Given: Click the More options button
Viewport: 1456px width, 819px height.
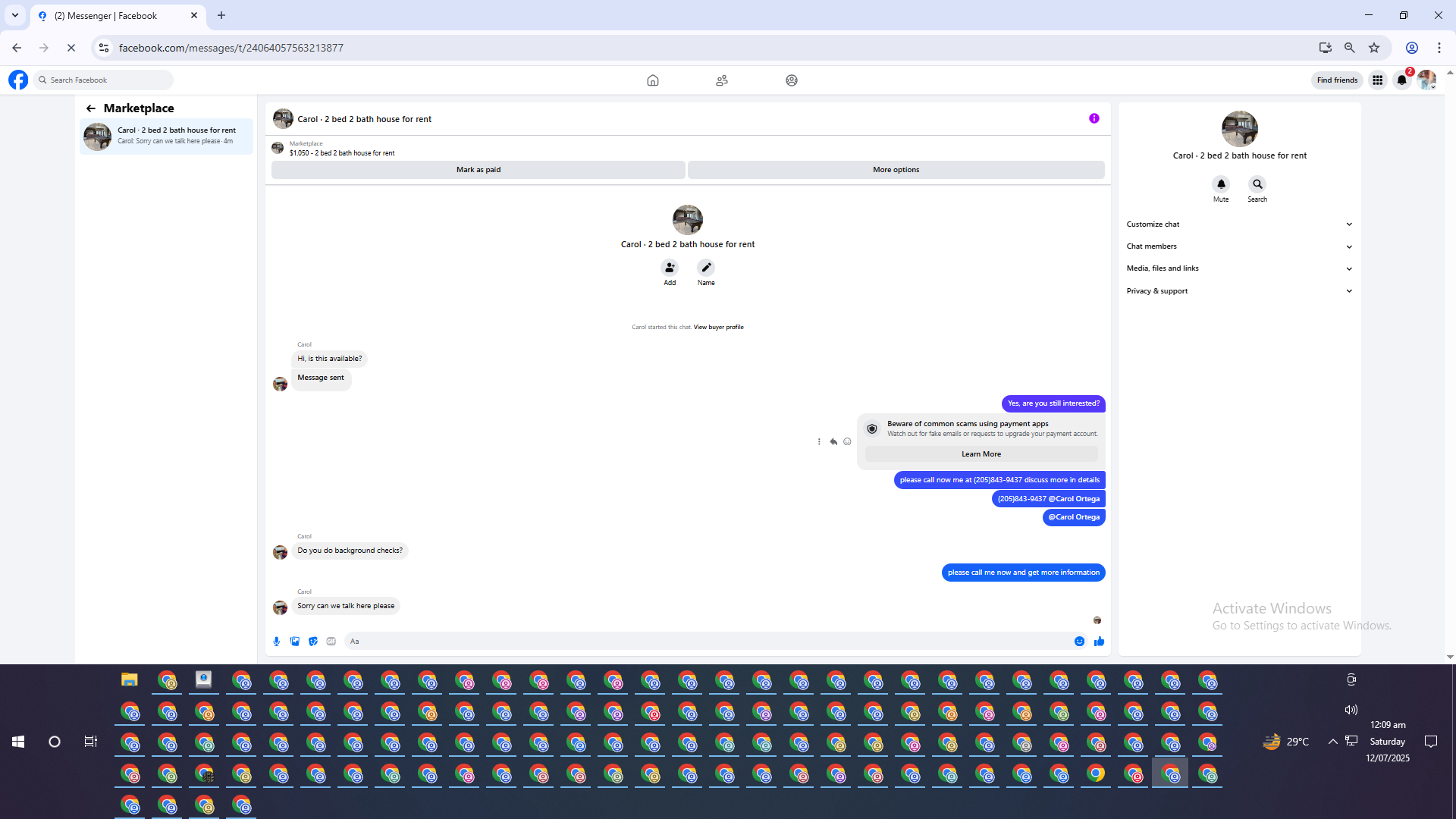Looking at the screenshot, I should [896, 170].
